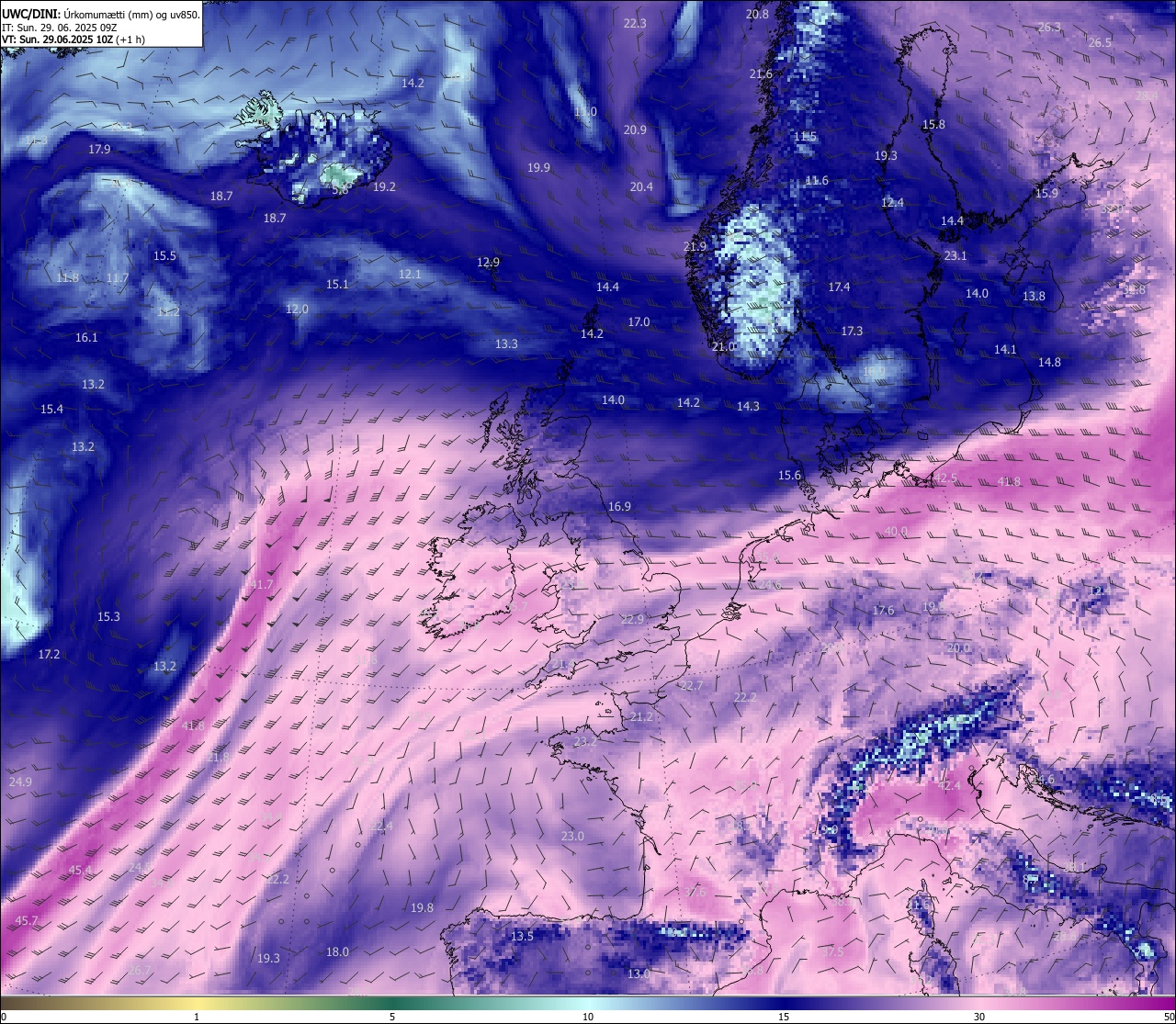The width and height of the screenshot is (1176, 1024).
Task: Click the 15.3 value in the western Atlantic
Action: 108,616
